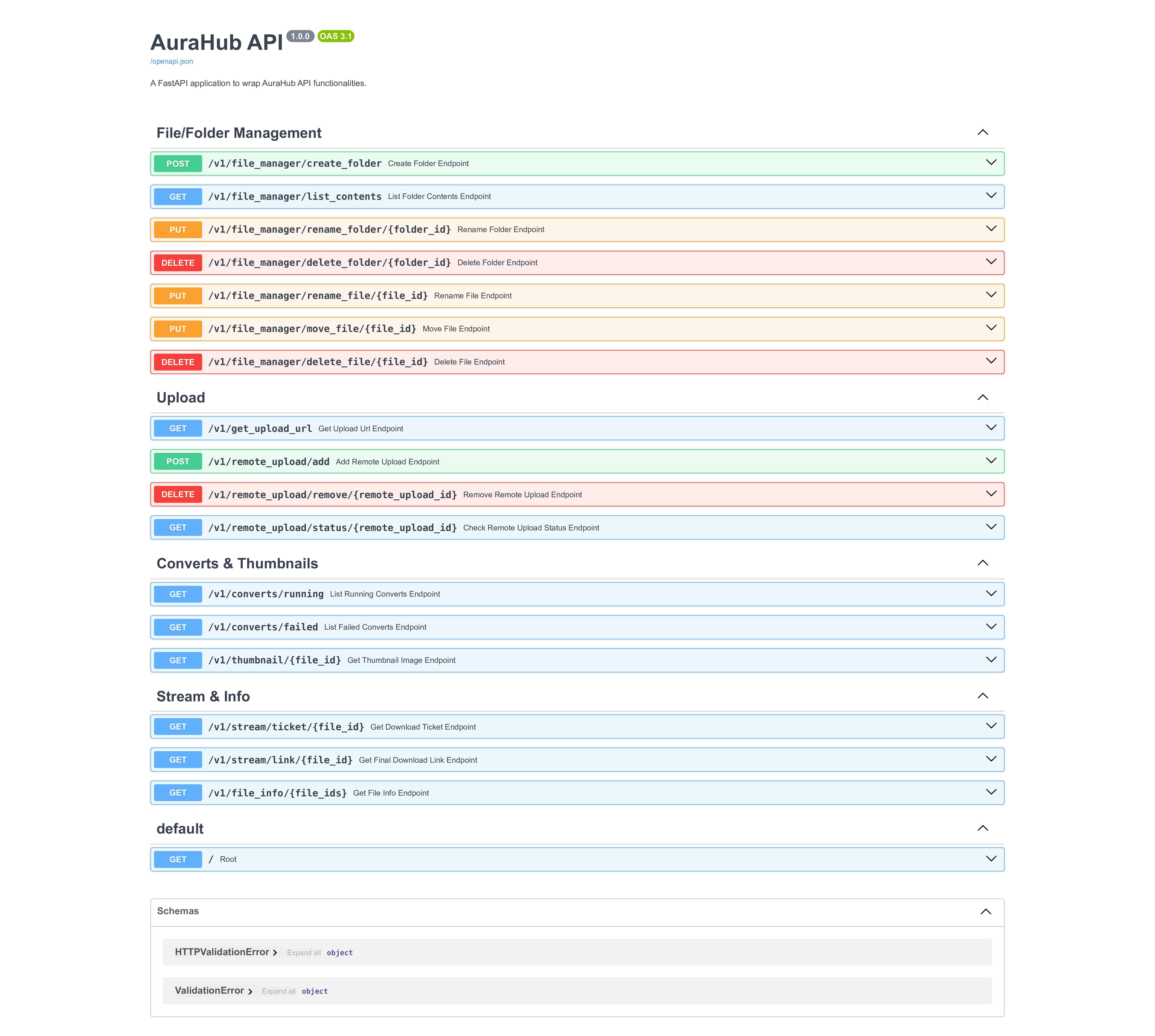This screenshot has width=1155, height=1036.
Task: Open the /v1/stream/ticket/{file_id} path
Action: point(286,727)
